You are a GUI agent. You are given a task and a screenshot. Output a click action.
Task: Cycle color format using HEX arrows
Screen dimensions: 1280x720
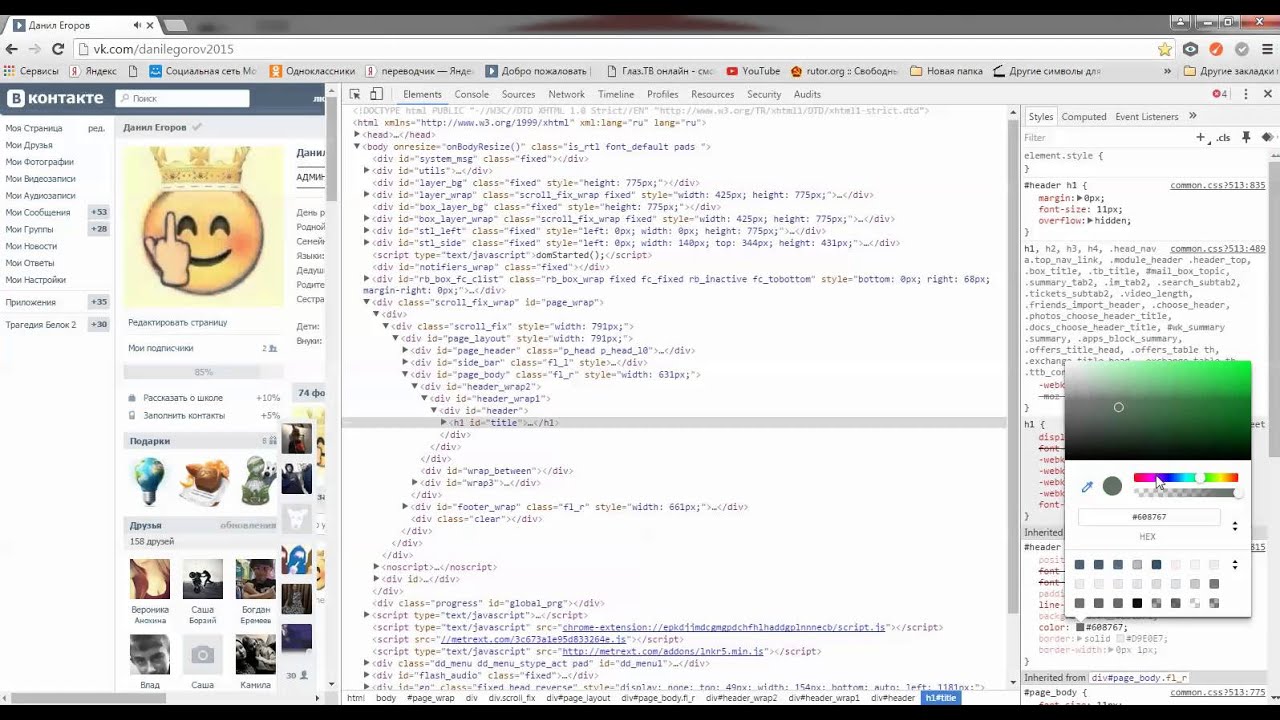tap(1235, 526)
